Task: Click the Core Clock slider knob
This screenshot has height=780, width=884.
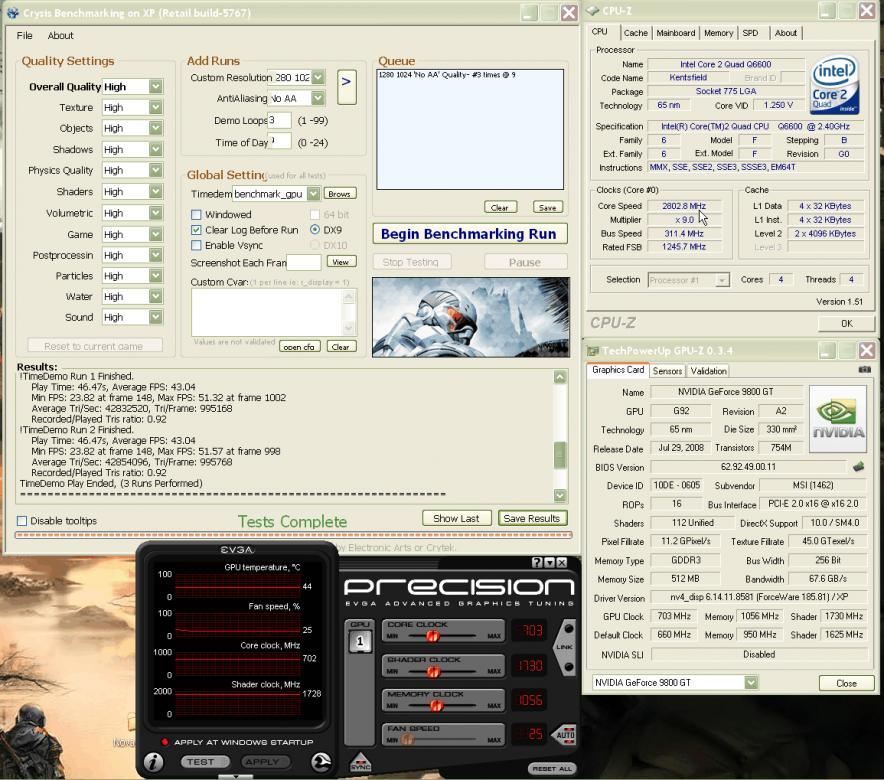Action: 433,636
